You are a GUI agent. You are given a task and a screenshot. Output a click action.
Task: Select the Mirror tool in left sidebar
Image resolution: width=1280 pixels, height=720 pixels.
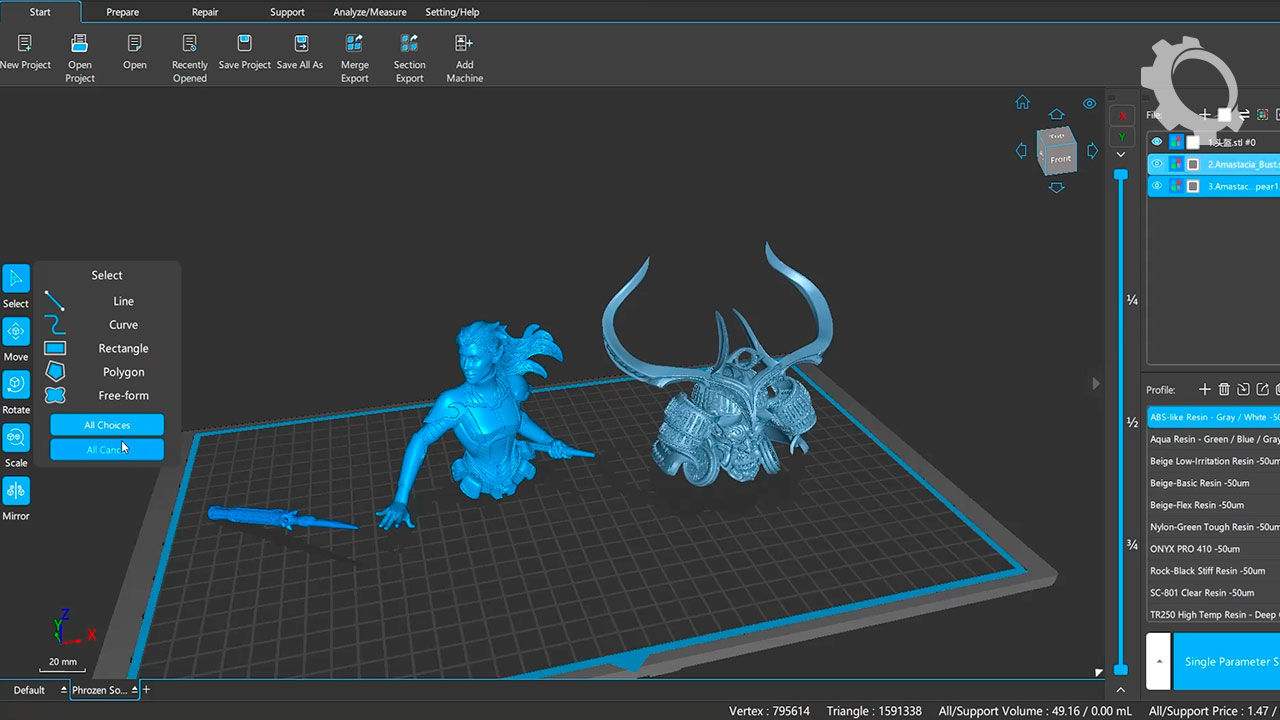[x=16, y=491]
